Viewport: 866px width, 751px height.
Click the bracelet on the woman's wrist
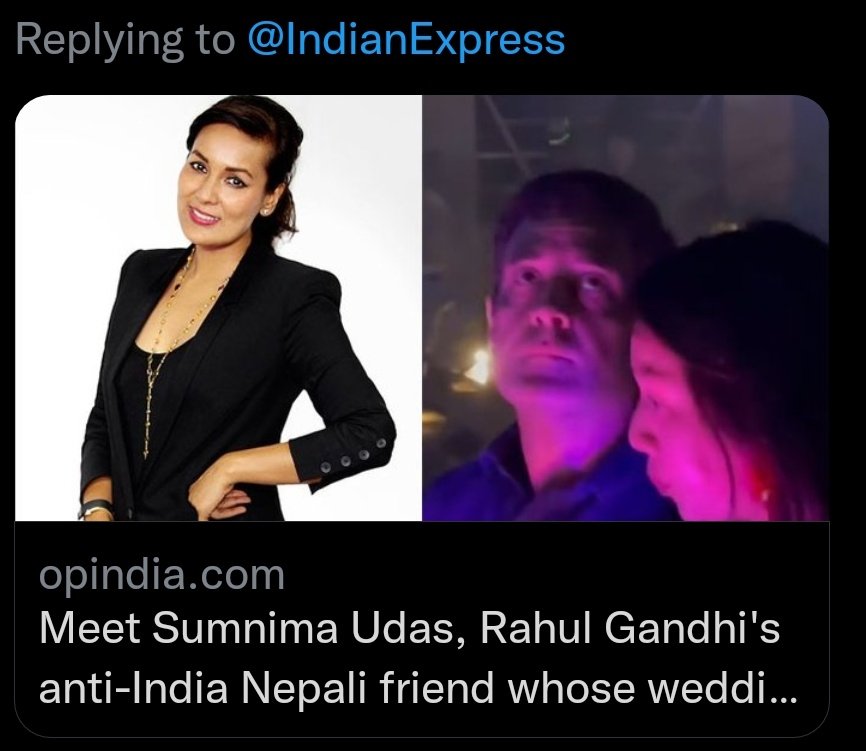click(95, 509)
